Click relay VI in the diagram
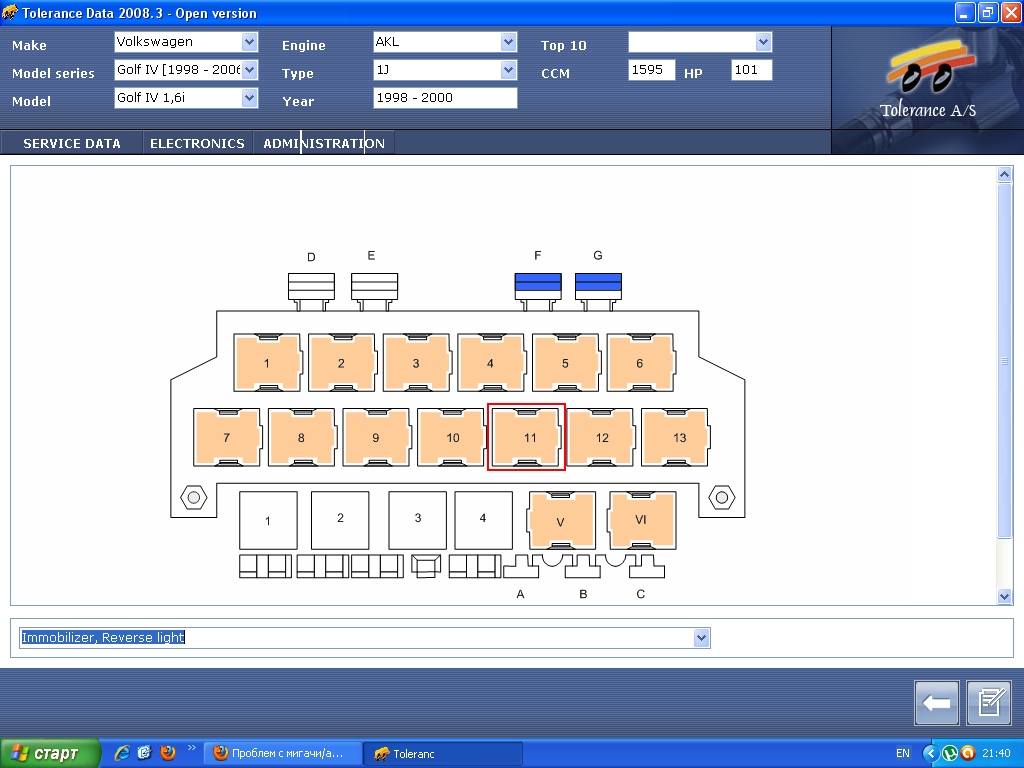 pos(641,521)
